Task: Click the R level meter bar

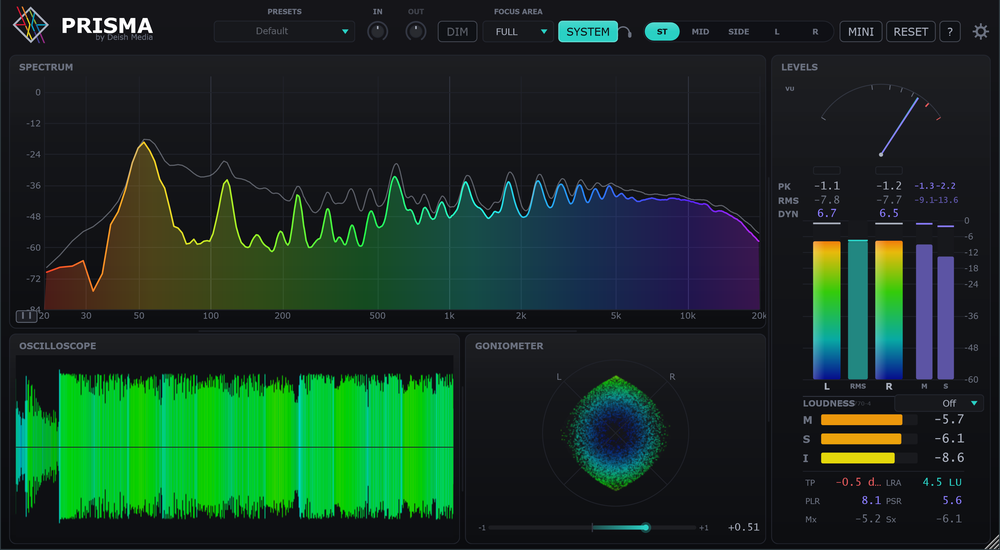Action: [x=888, y=310]
